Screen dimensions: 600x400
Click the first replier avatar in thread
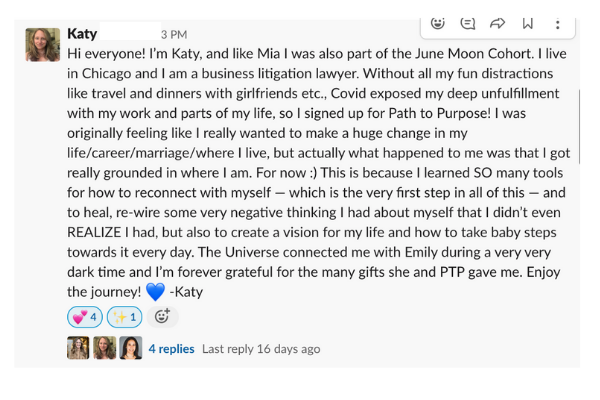pyautogui.click(x=78, y=348)
